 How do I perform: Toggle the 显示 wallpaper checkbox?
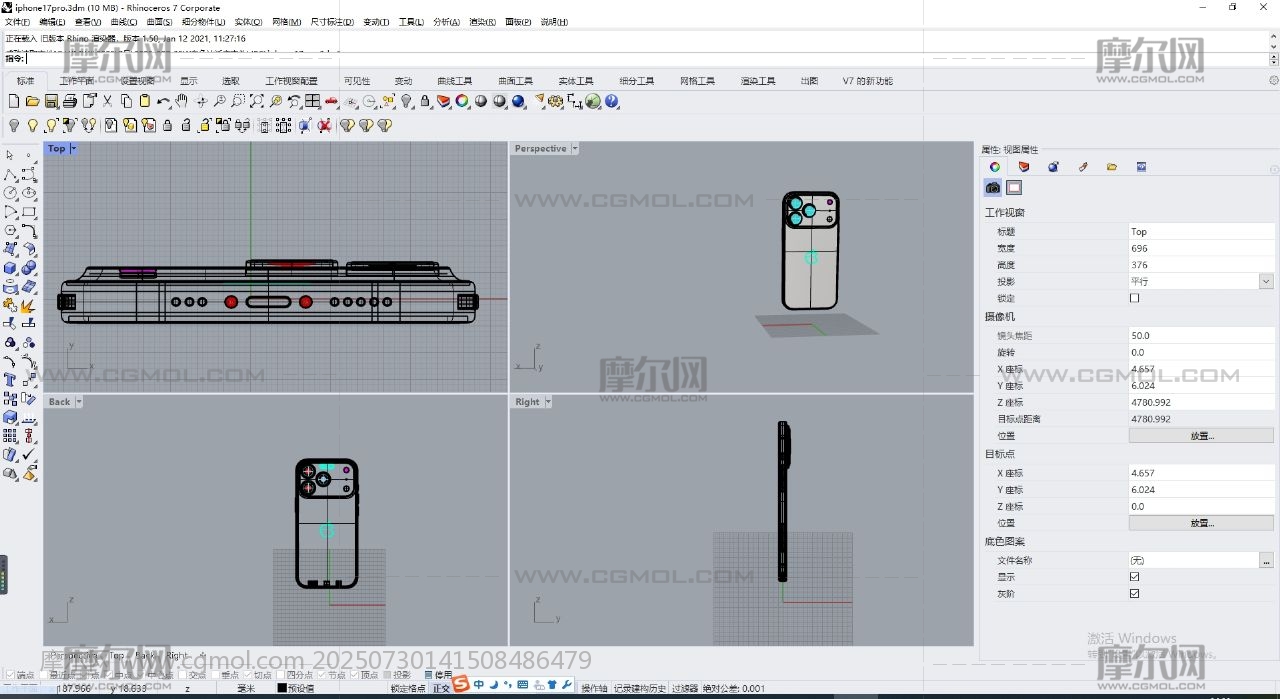pyautogui.click(x=1135, y=577)
